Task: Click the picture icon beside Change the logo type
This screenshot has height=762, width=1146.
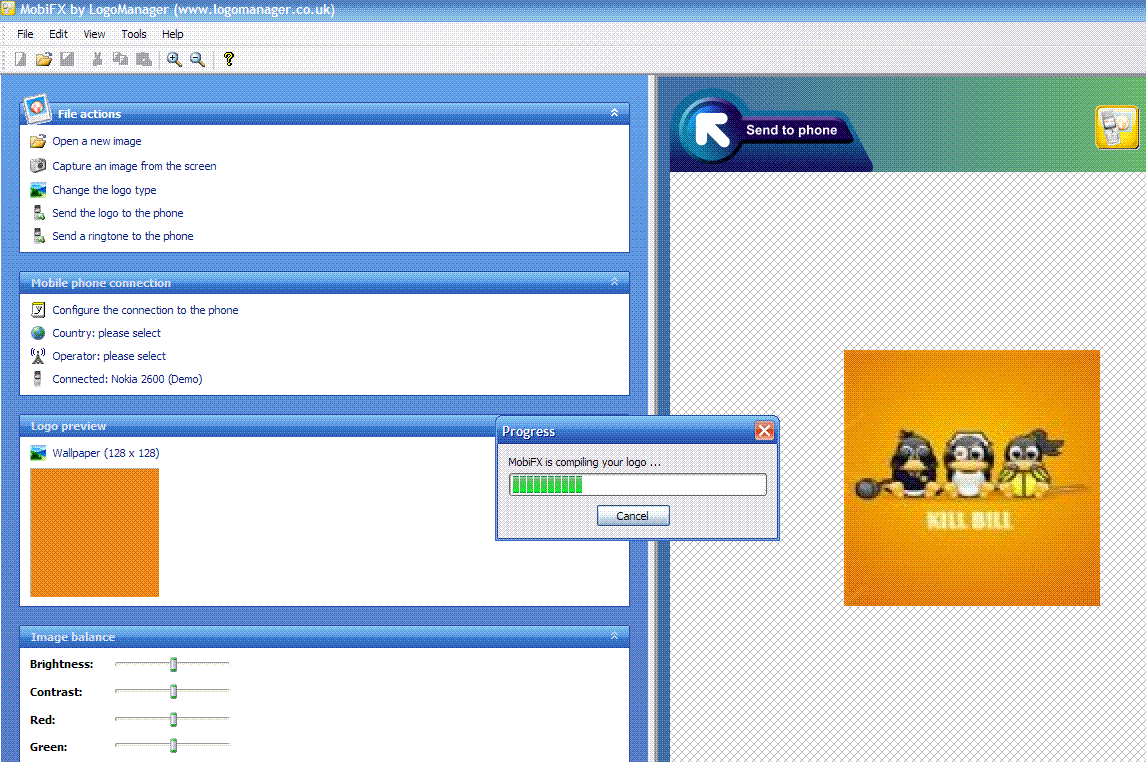Action: click(x=38, y=190)
